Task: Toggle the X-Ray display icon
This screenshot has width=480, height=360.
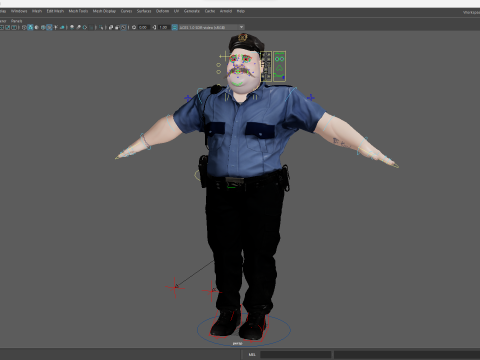Action: (x=111, y=27)
